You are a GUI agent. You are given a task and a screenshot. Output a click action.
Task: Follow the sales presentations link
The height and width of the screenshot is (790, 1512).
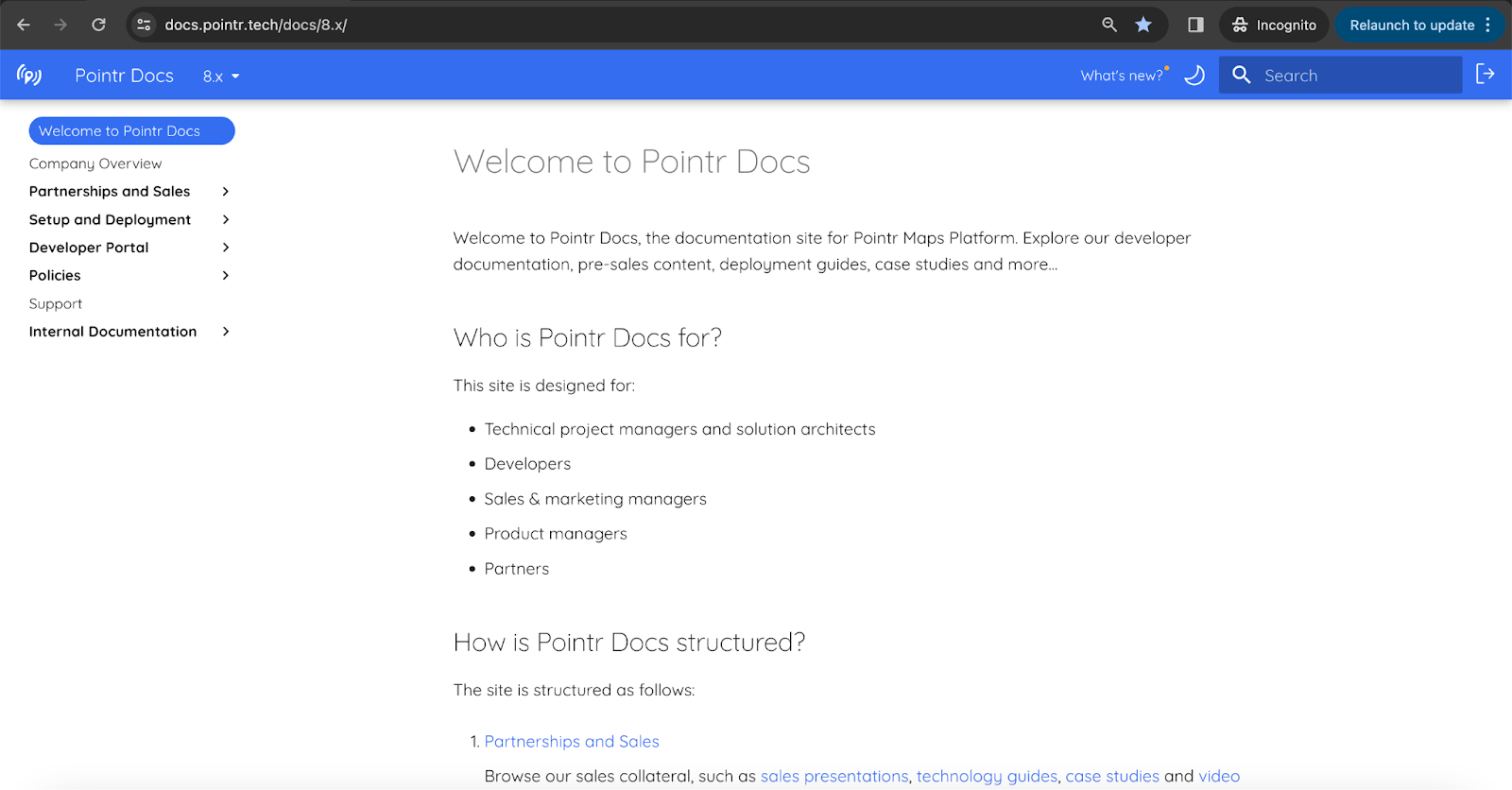(834, 776)
